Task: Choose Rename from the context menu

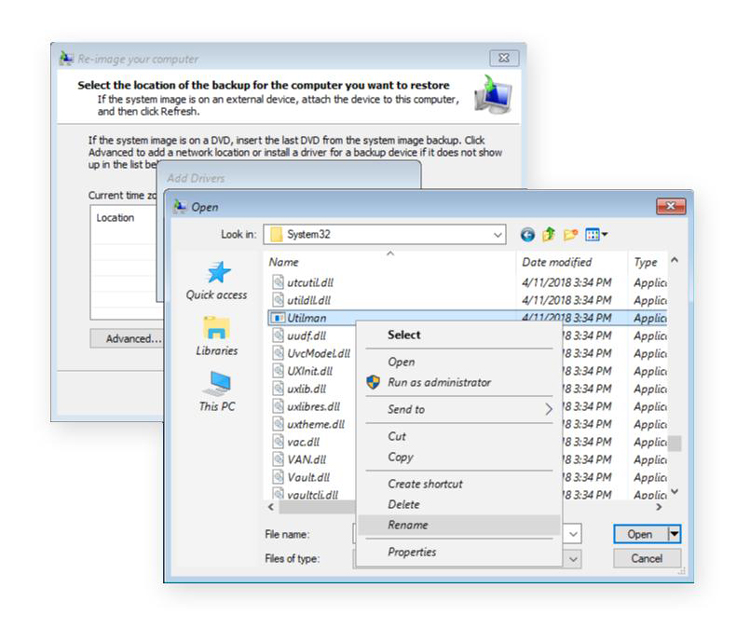Action: pos(408,525)
